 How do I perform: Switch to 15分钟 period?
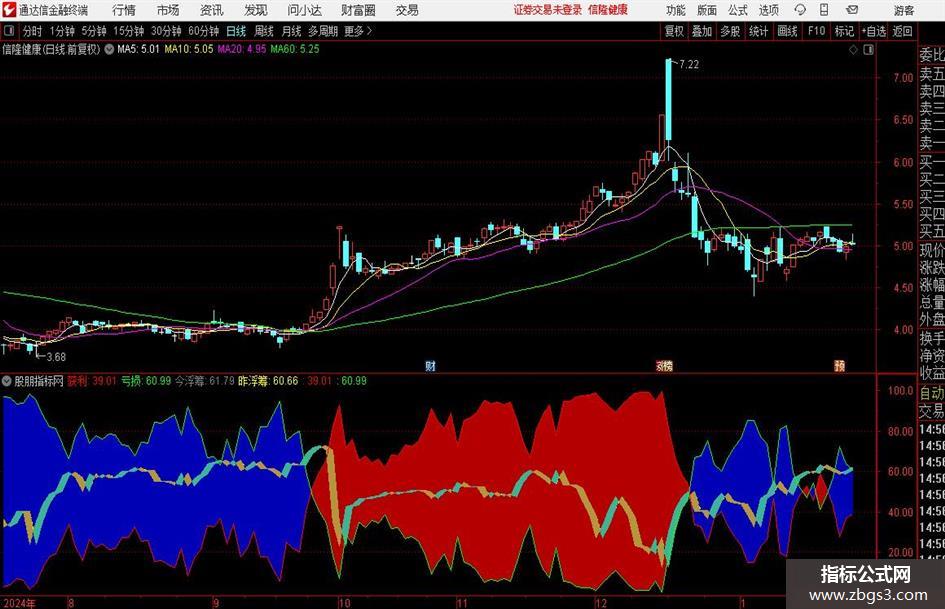click(128, 31)
